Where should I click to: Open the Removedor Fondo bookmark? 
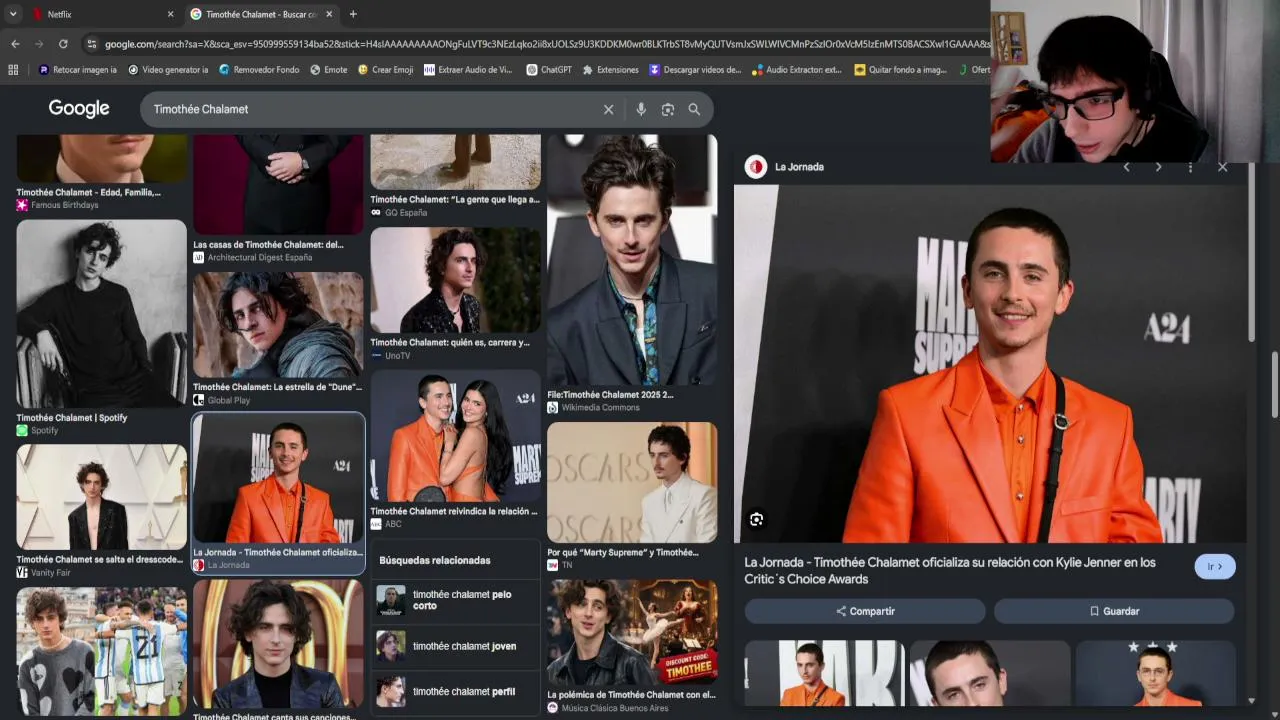coord(259,70)
